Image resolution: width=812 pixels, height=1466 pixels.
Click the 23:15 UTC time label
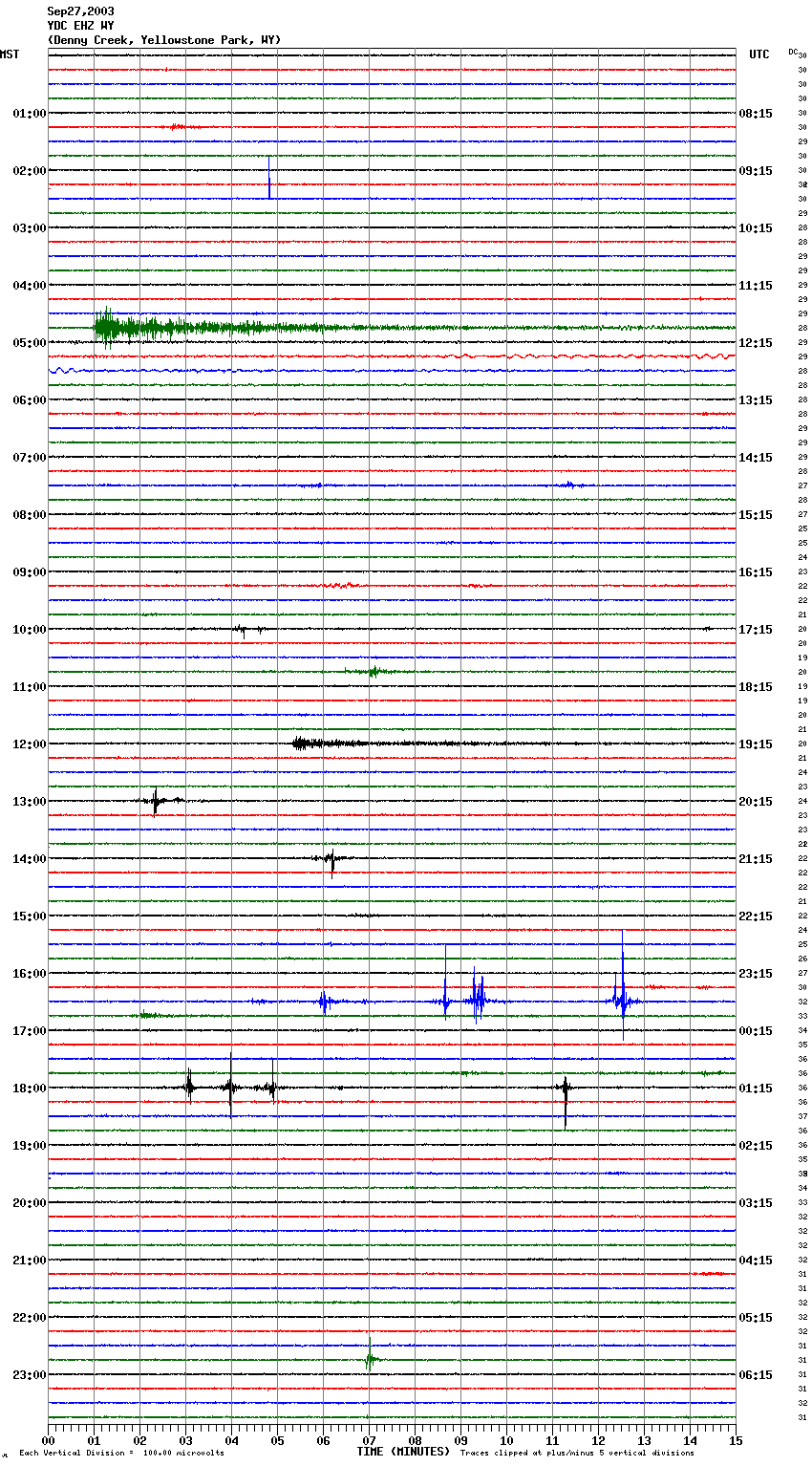(x=756, y=974)
